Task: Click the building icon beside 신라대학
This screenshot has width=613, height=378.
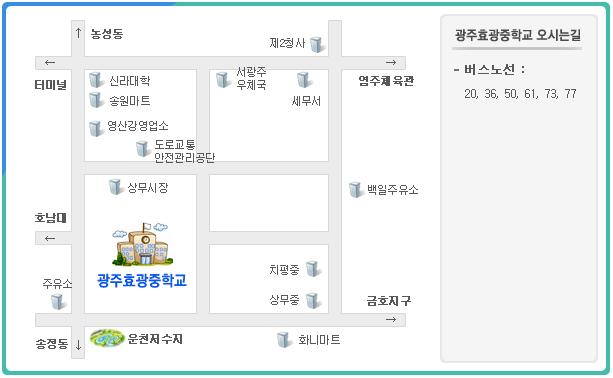Action: coord(96,80)
